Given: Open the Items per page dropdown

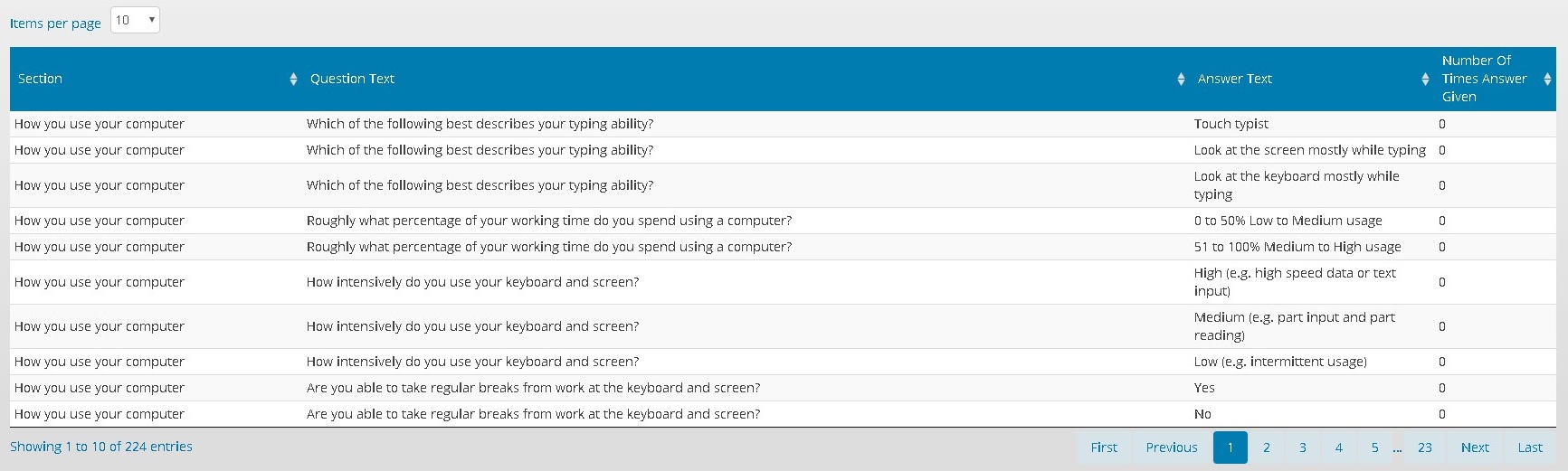Looking at the screenshot, I should tap(135, 20).
